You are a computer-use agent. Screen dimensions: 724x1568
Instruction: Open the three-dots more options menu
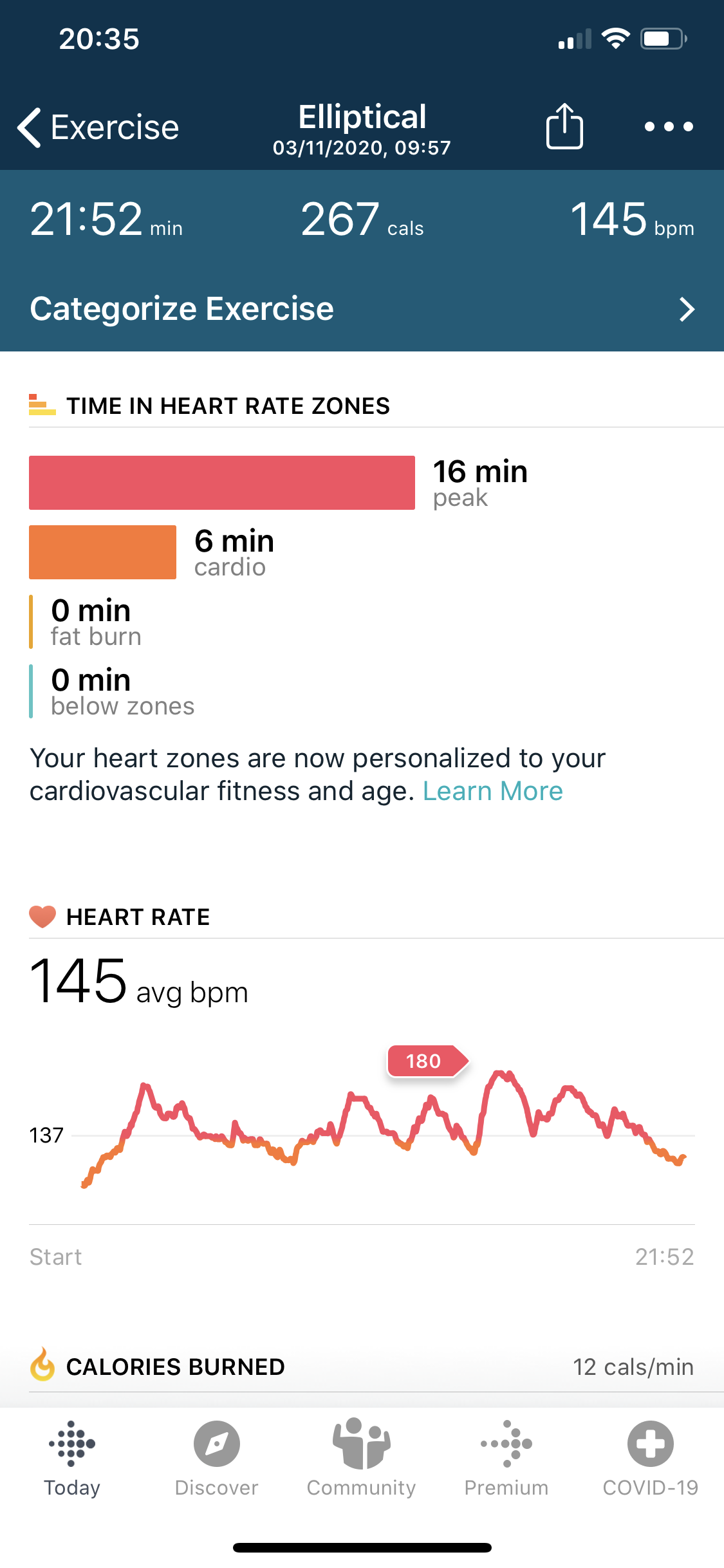pos(669,127)
